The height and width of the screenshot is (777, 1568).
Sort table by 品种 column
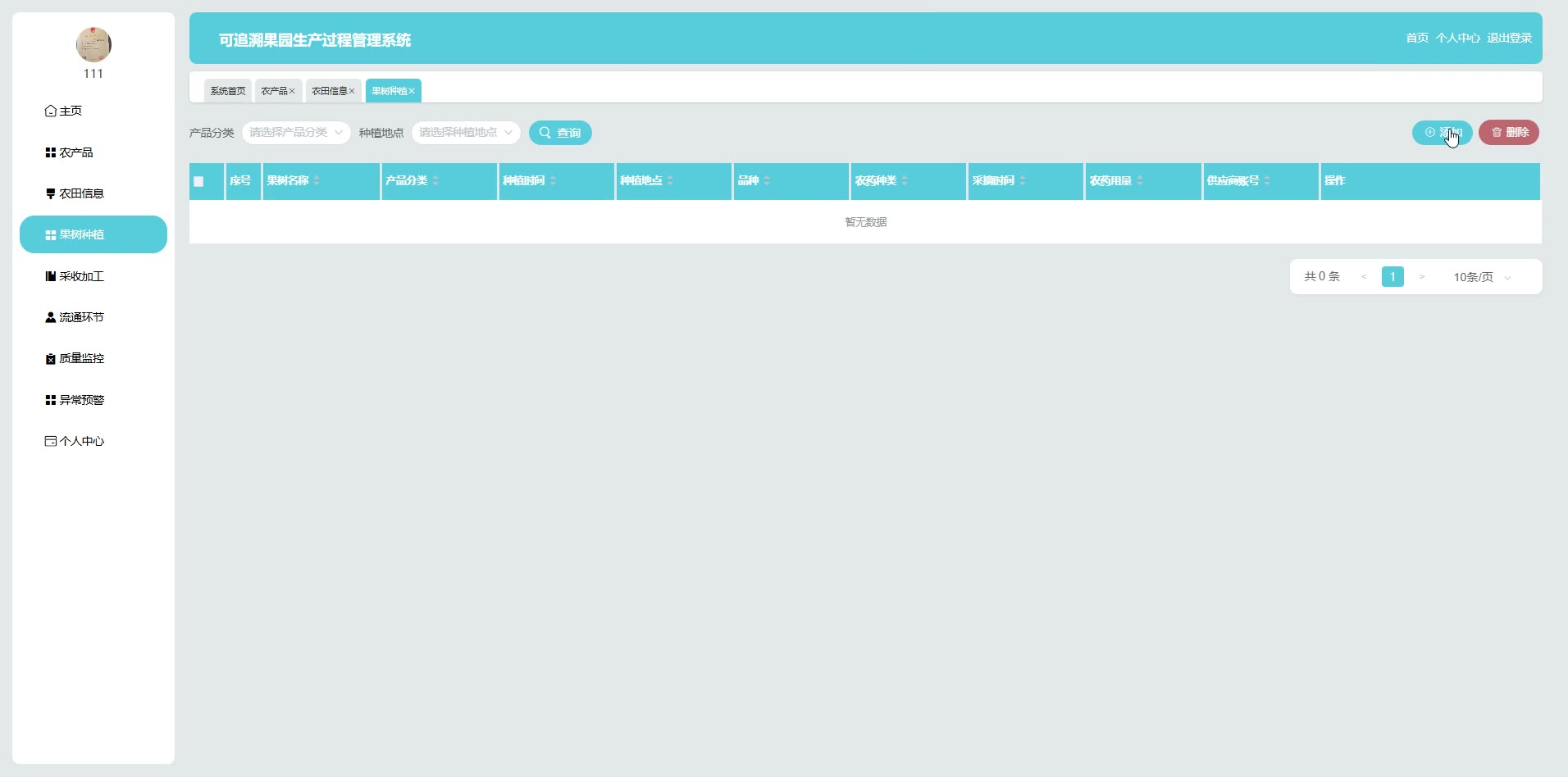767,180
